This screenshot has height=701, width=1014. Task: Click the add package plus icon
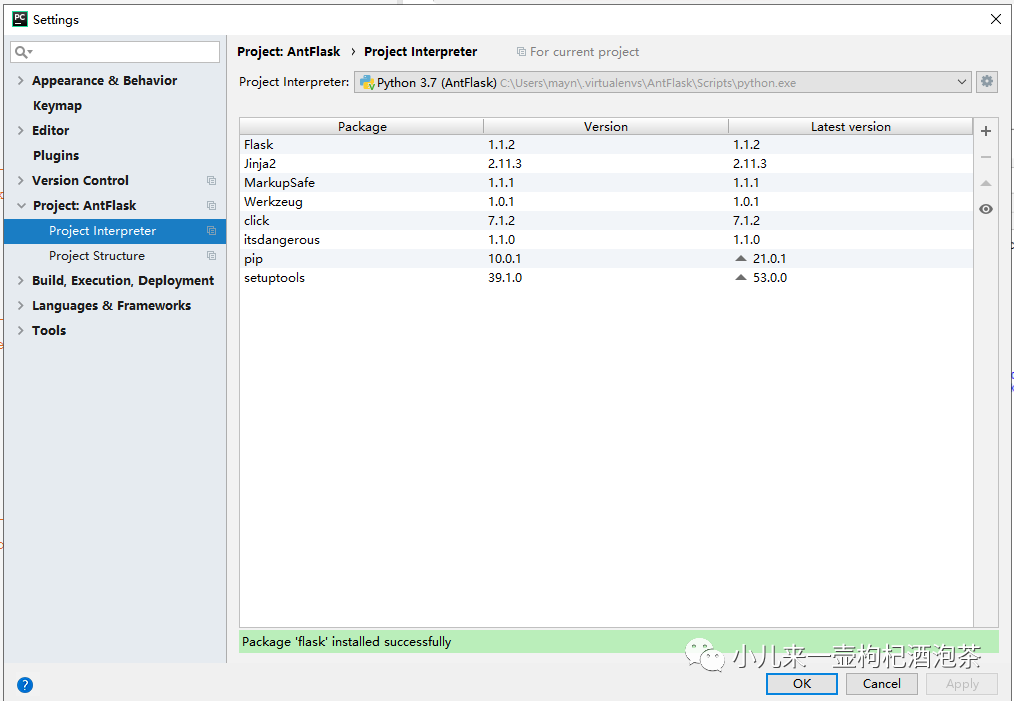[x=986, y=131]
